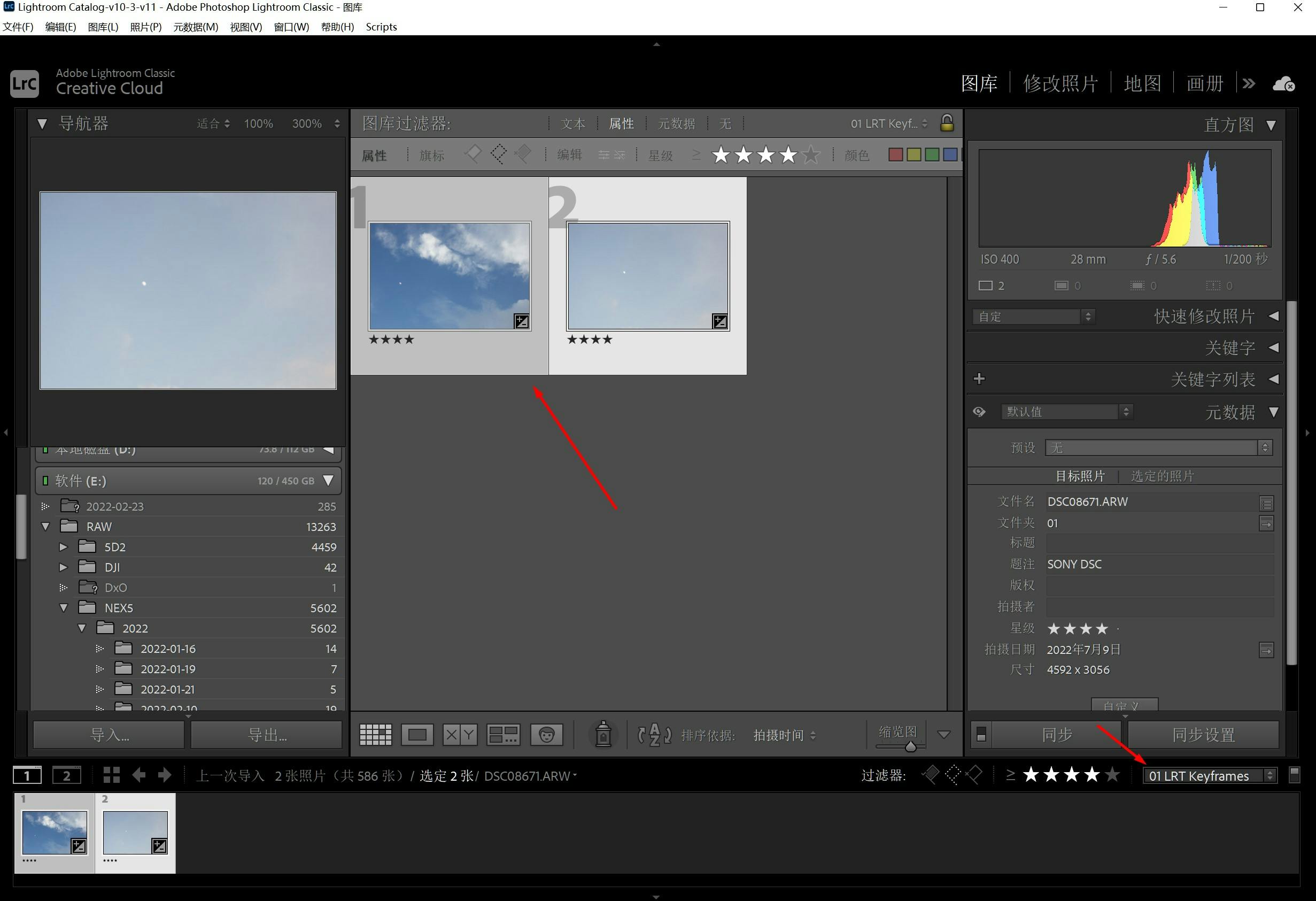Open folder arrow next to 01 folder field

click(x=1266, y=523)
